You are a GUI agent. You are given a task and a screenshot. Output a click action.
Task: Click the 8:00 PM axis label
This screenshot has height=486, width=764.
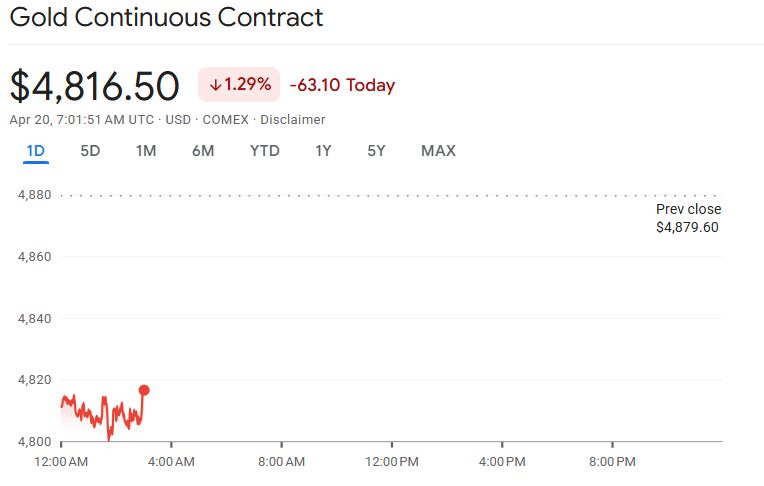[x=612, y=462]
